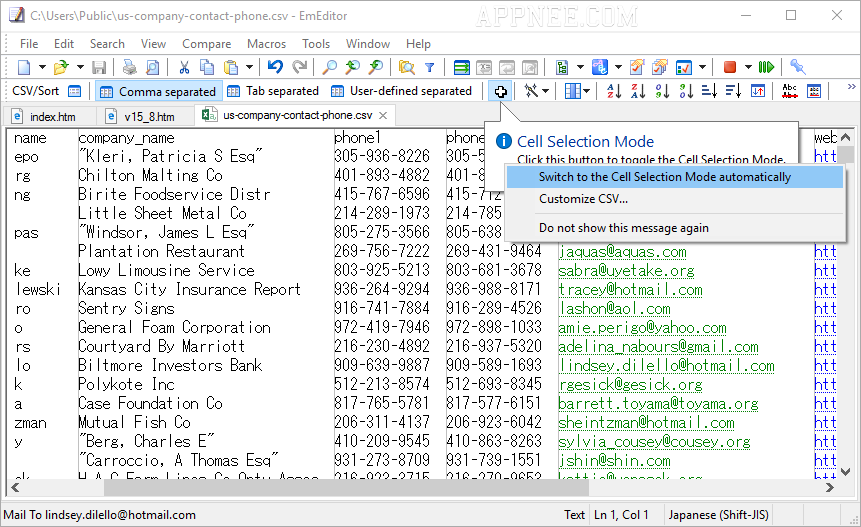861x527 pixels.
Task: Expand the record macro dropdown arrow
Action: click(748, 67)
